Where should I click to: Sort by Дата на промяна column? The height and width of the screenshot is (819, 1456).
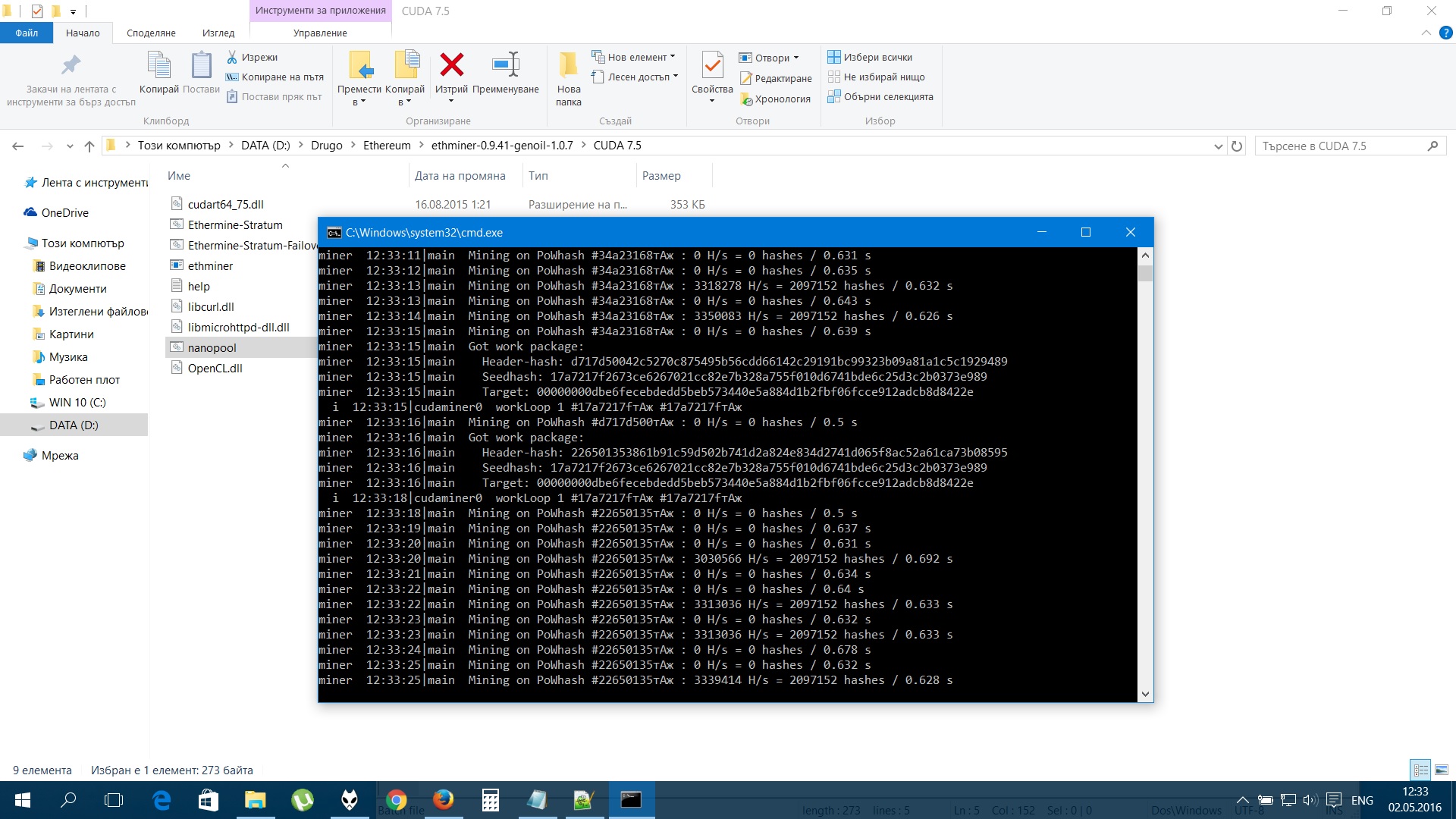460,176
